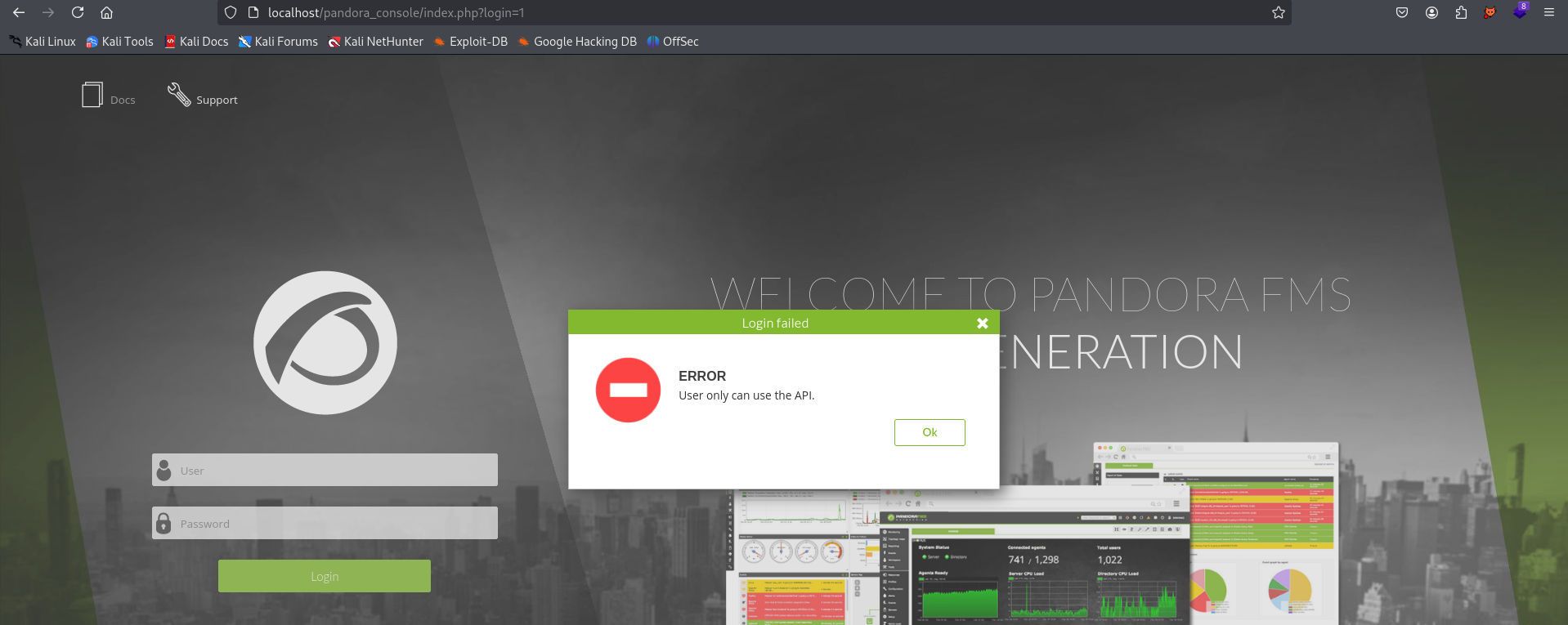This screenshot has height=625, width=1568.
Task: Click the 'Login failed' dialog title
Action: click(775, 324)
